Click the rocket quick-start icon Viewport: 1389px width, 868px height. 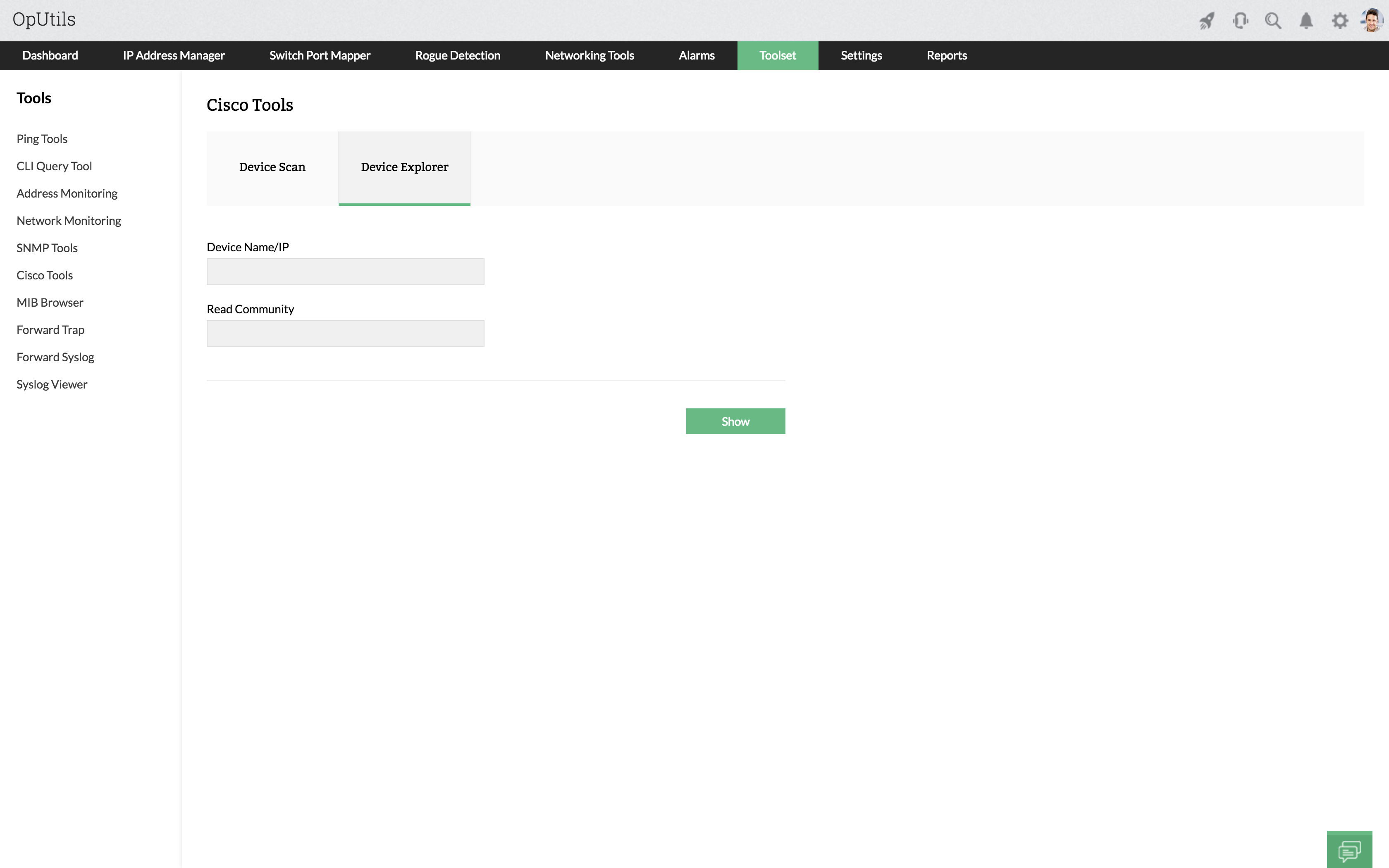click(1206, 21)
